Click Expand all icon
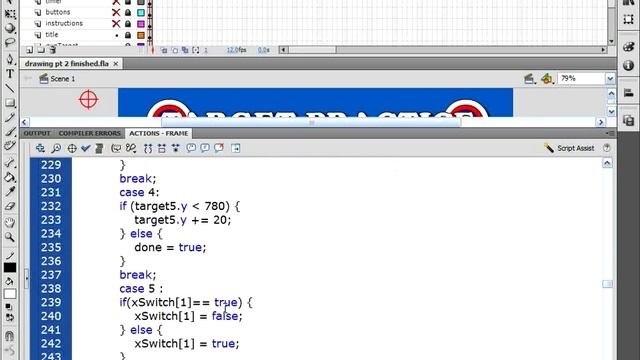The height and width of the screenshot is (360, 640). coord(176,148)
